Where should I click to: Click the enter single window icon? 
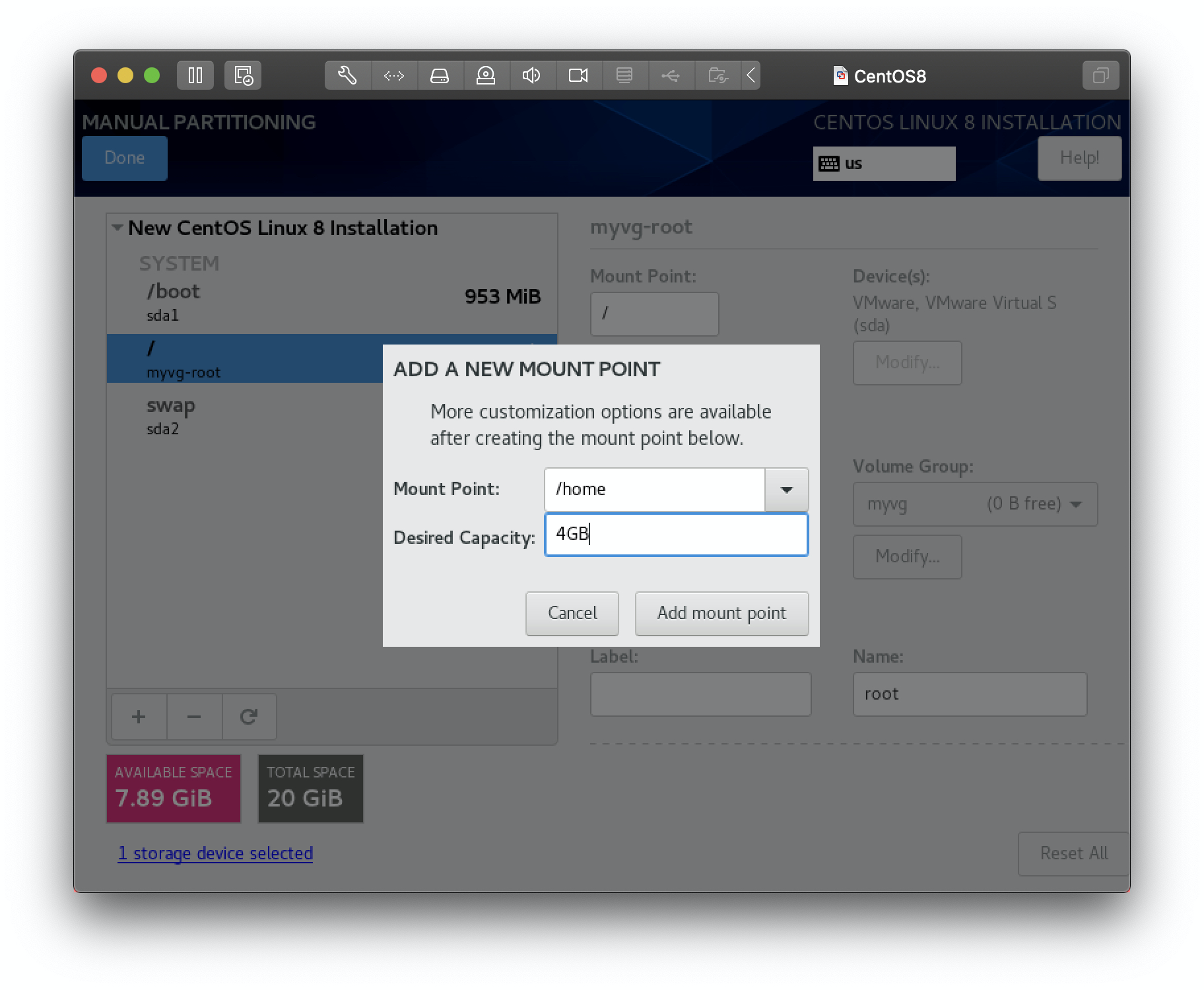tap(1100, 75)
